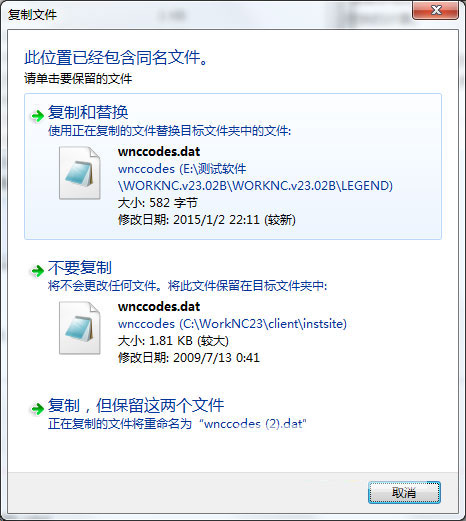Click the 复制文件 window title bar text
Screen dimensions: 466x521
coord(32,15)
